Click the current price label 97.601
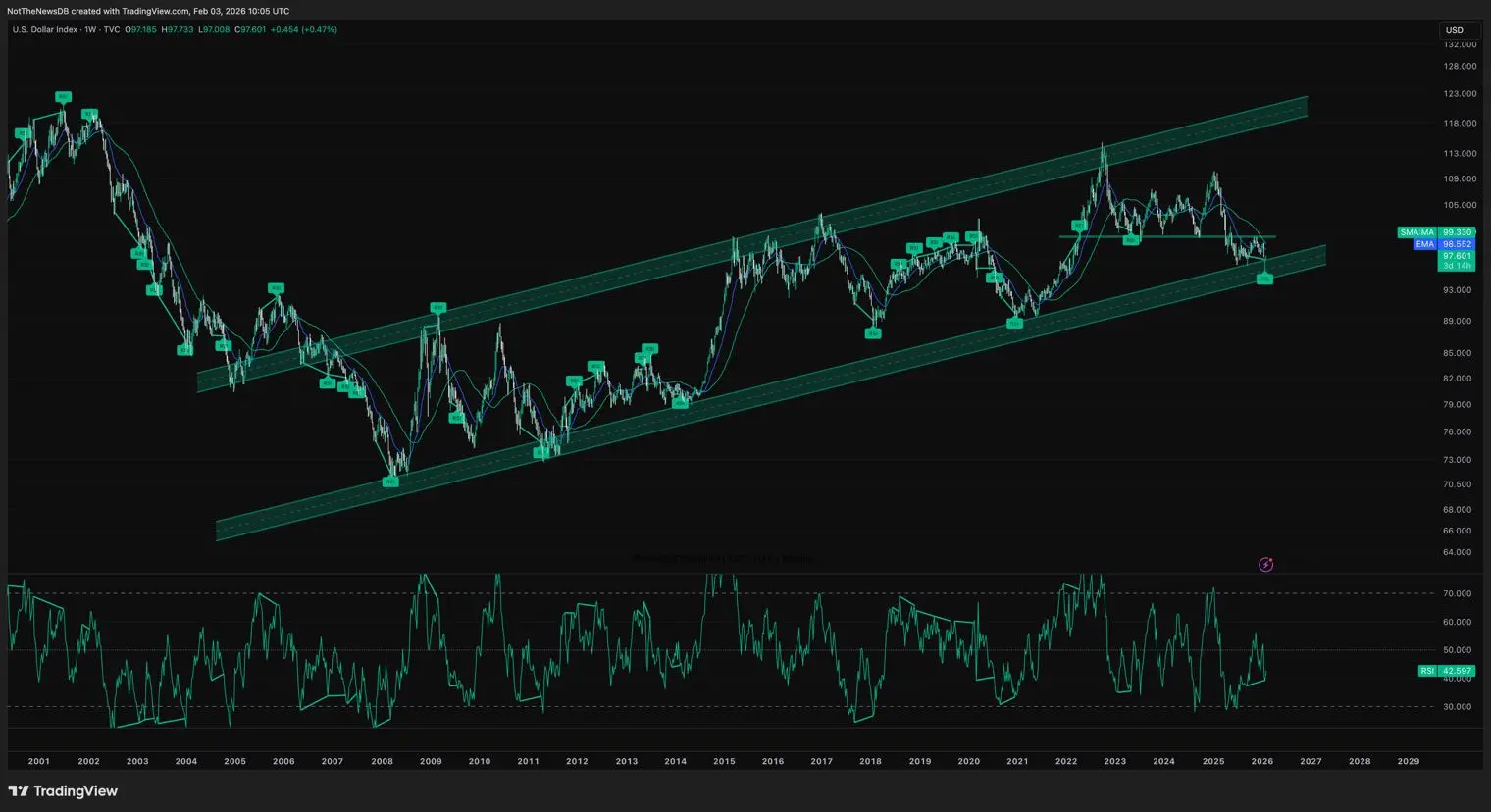This screenshot has width=1491, height=812. tap(1457, 256)
